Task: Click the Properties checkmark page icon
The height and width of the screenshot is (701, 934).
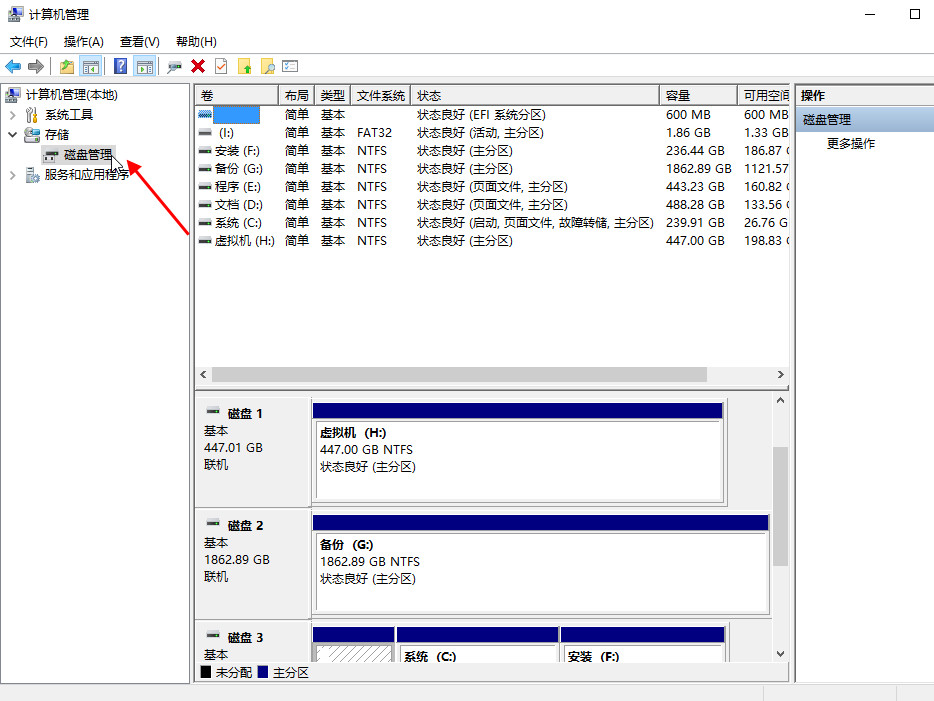Action: pos(221,66)
